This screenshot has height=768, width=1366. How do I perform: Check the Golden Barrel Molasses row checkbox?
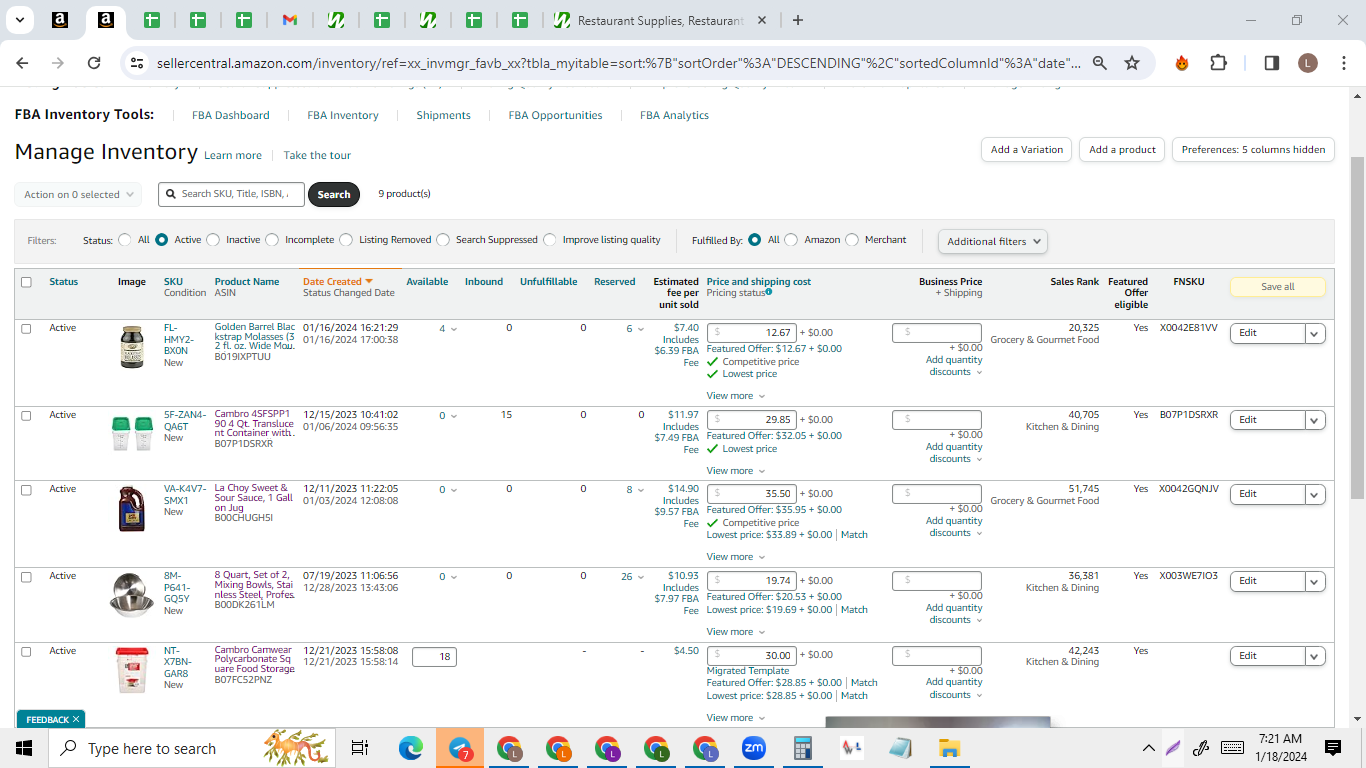click(x=26, y=328)
